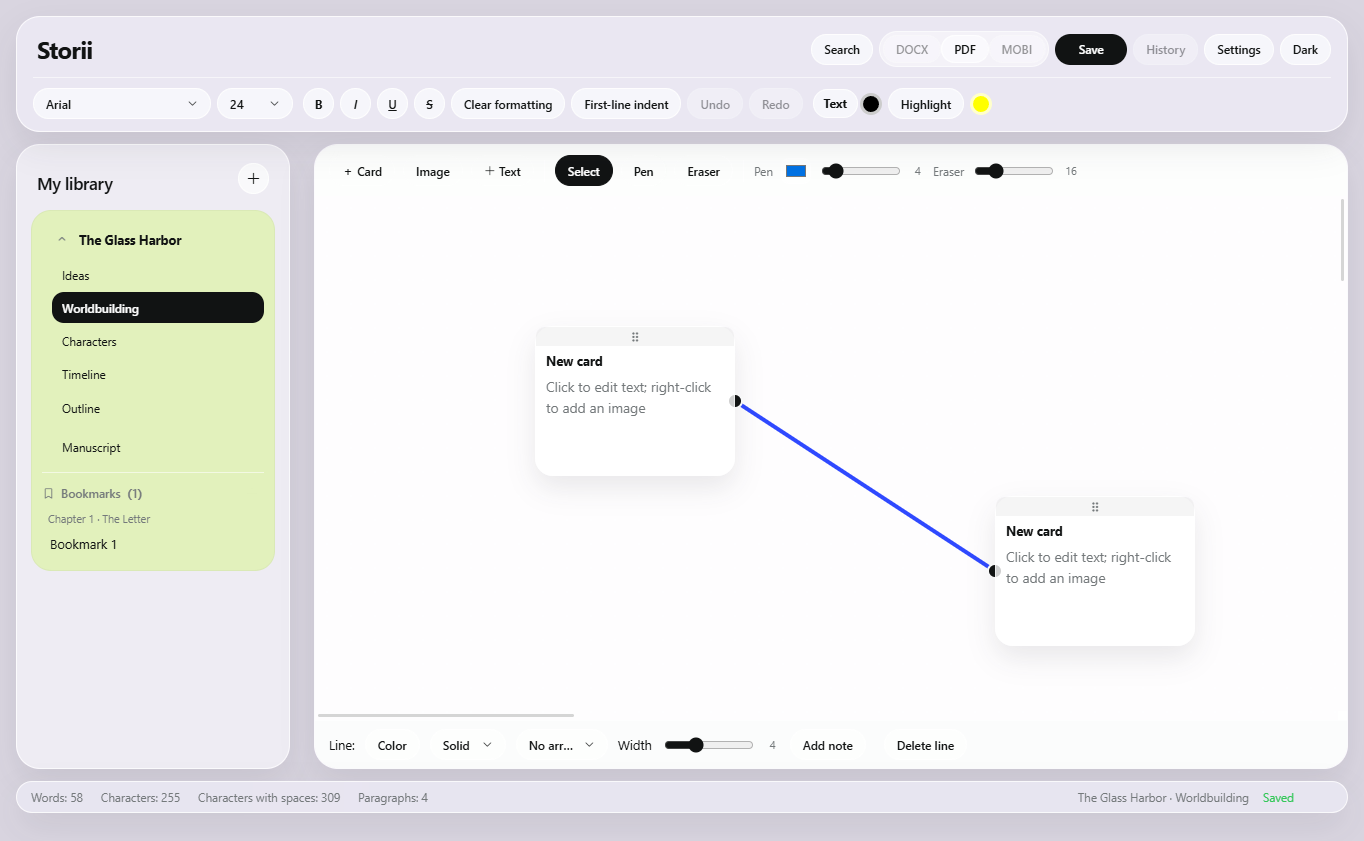This screenshot has height=841, width=1364.
Task: Switch to Dark mode
Action: pyautogui.click(x=1305, y=50)
